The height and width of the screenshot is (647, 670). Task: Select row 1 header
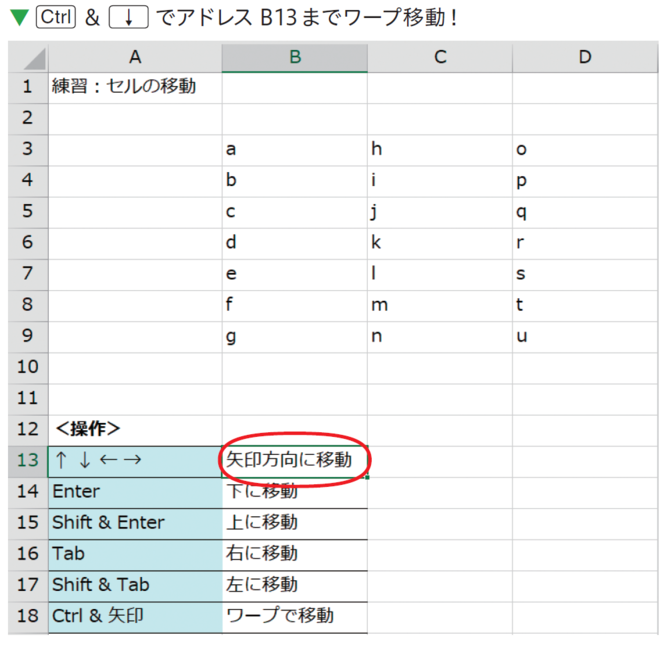point(28,88)
